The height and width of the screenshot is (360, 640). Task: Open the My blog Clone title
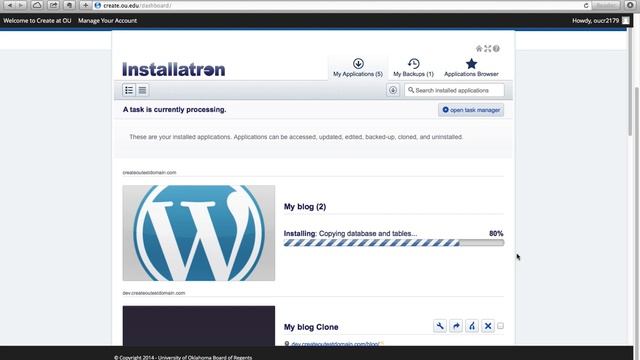point(311,327)
